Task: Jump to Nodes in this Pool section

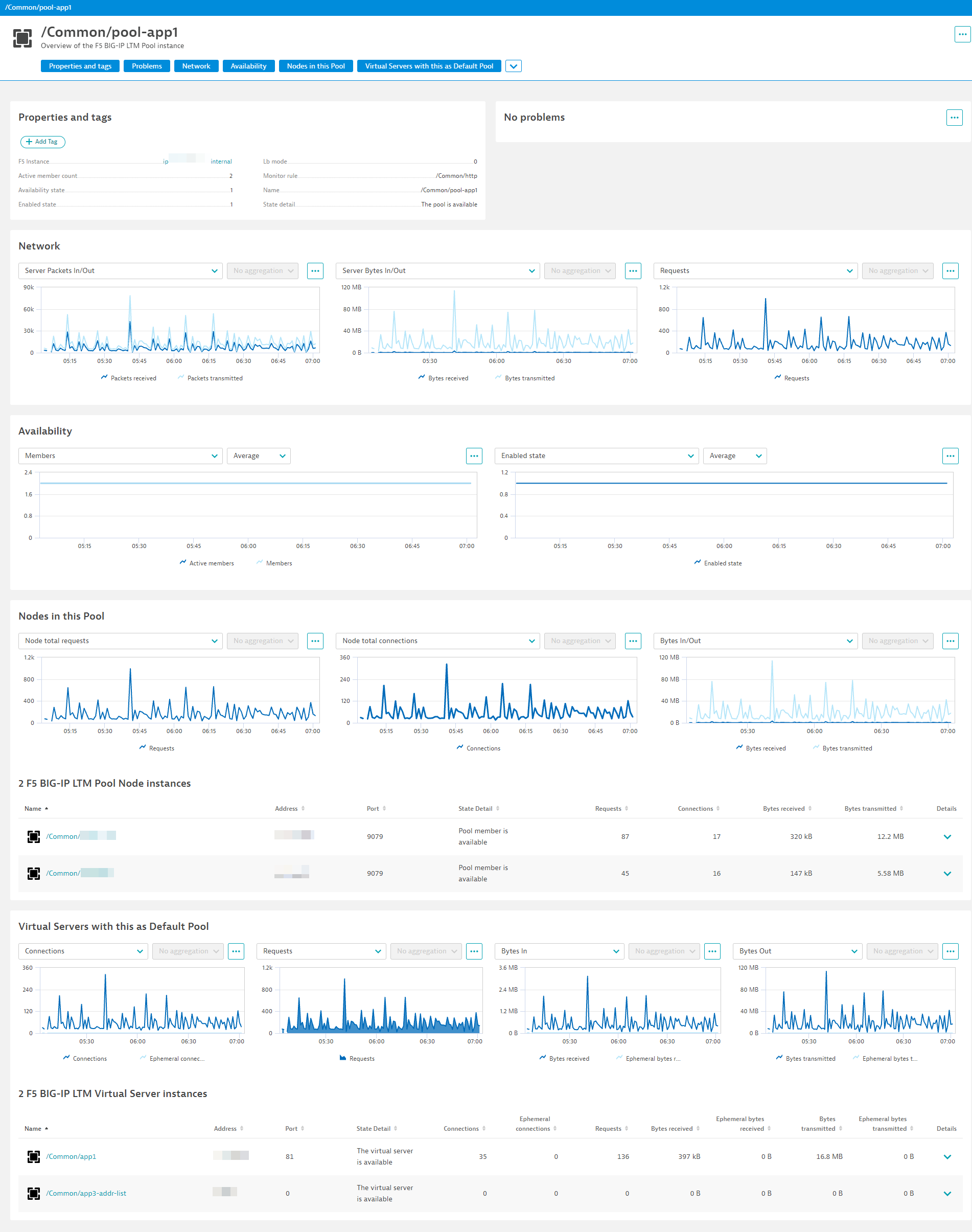Action: pyautogui.click(x=316, y=66)
